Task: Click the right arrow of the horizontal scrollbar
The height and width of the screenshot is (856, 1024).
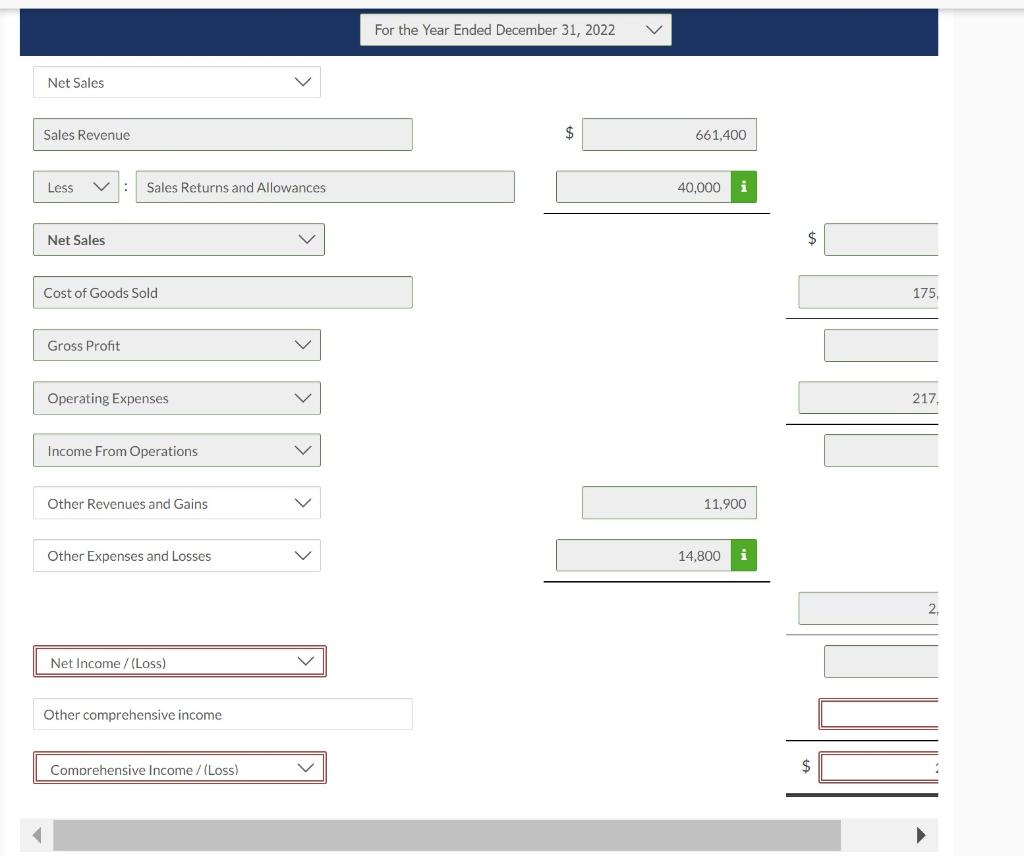Action: point(921,835)
